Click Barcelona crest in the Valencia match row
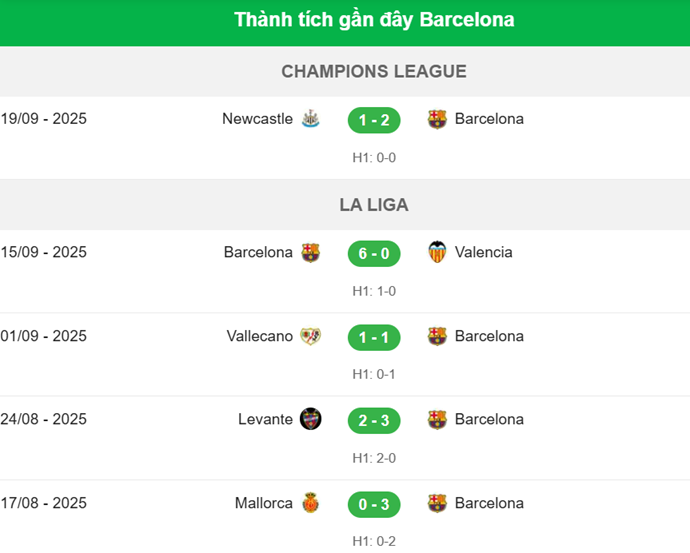The width and height of the screenshot is (690, 553). click(311, 253)
